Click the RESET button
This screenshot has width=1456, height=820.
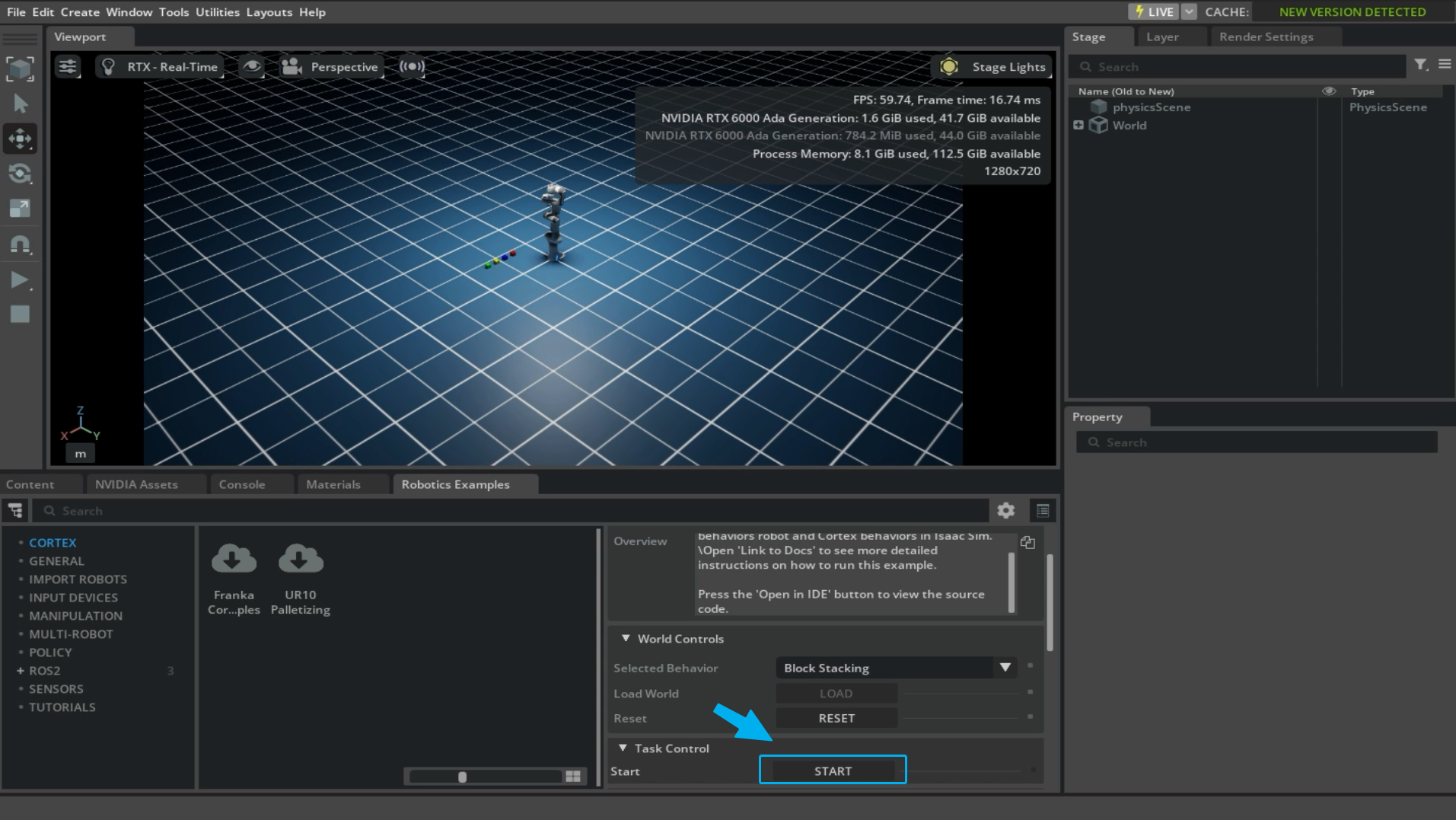pyautogui.click(x=836, y=718)
